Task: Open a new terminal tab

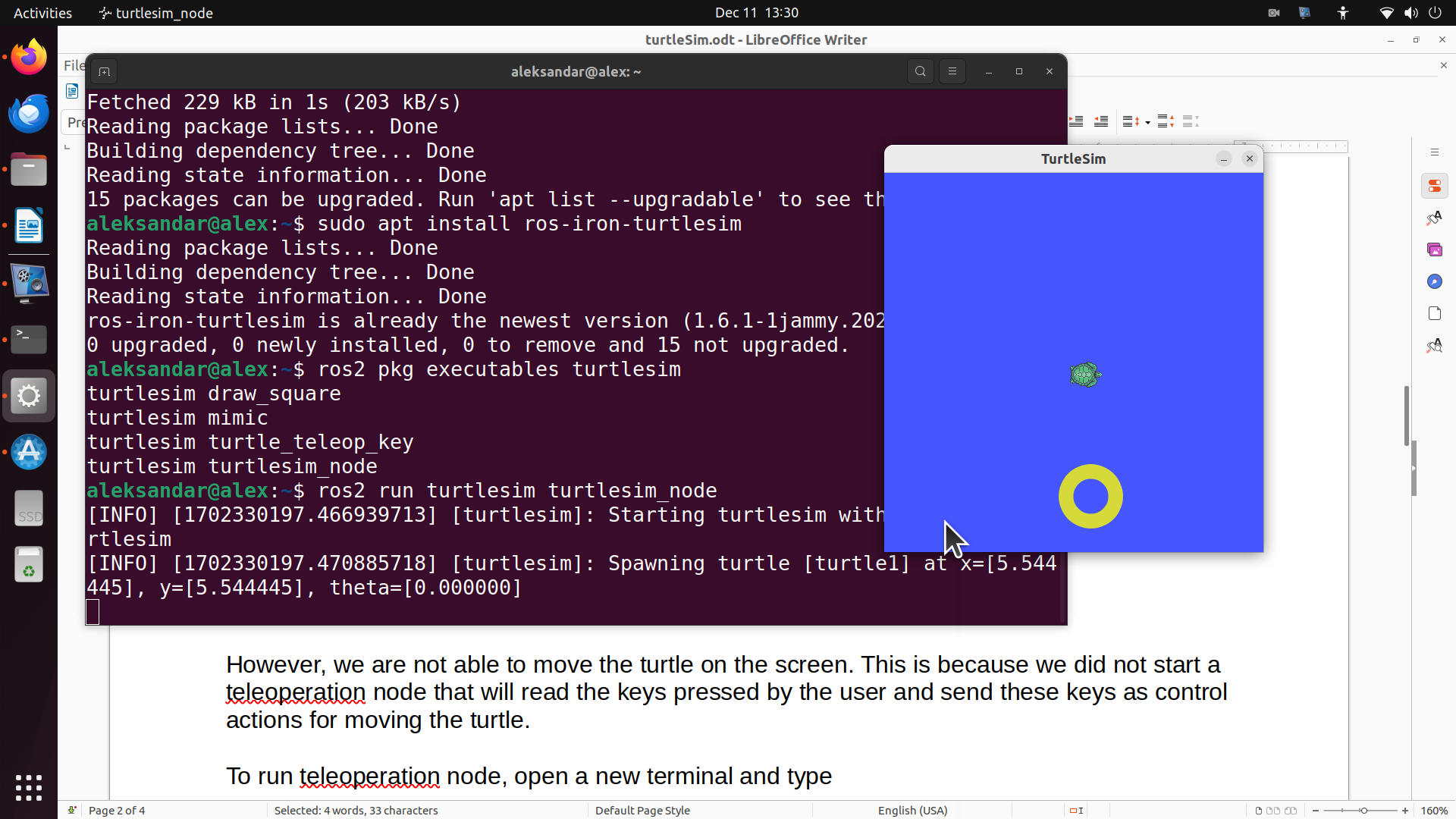Action: pyautogui.click(x=105, y=71)
